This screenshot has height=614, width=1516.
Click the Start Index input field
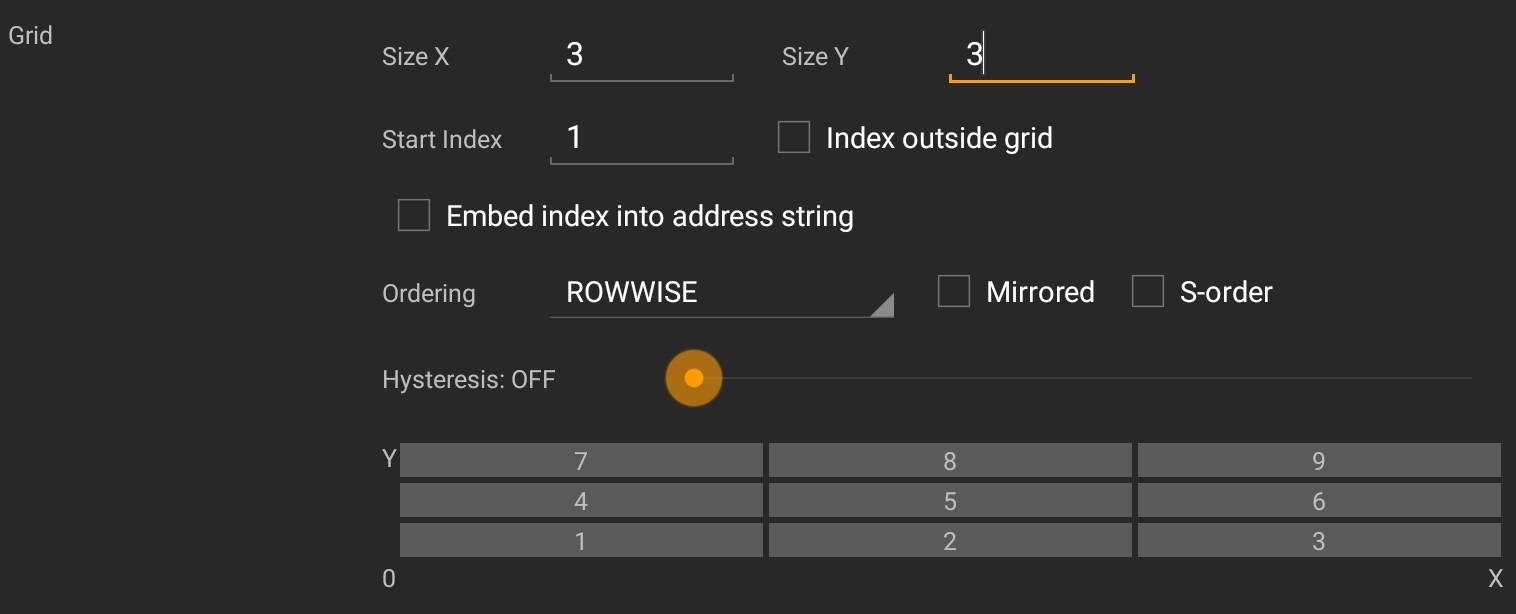tap(641, 138)
